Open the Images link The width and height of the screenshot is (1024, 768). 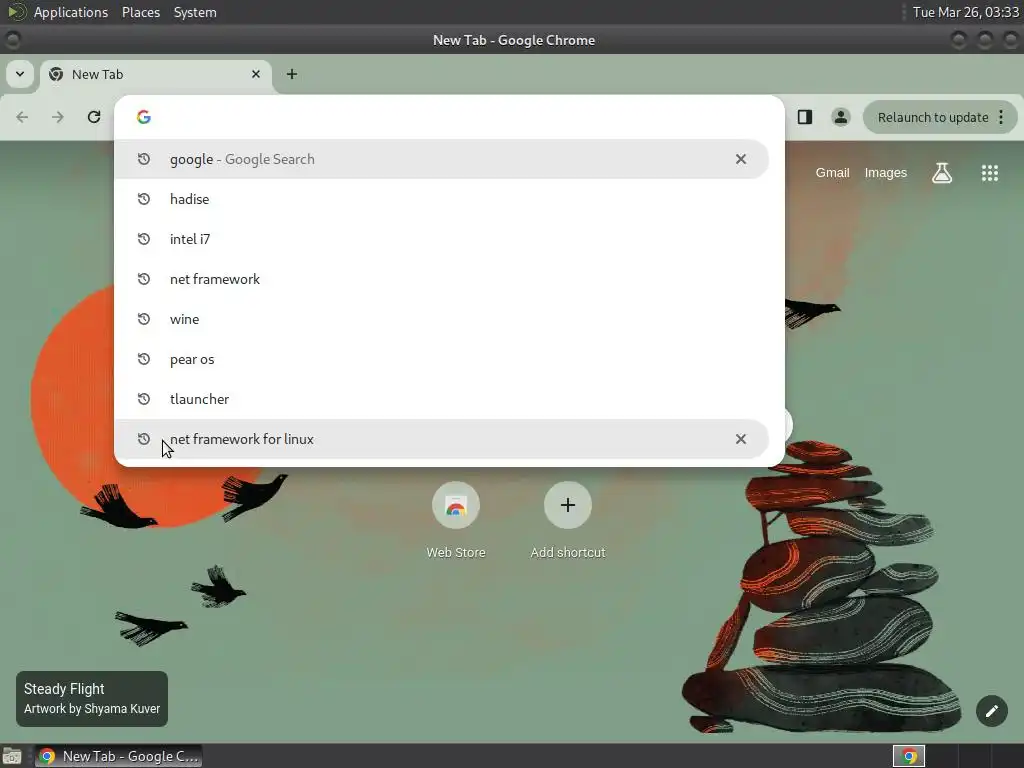pos(886,173)
